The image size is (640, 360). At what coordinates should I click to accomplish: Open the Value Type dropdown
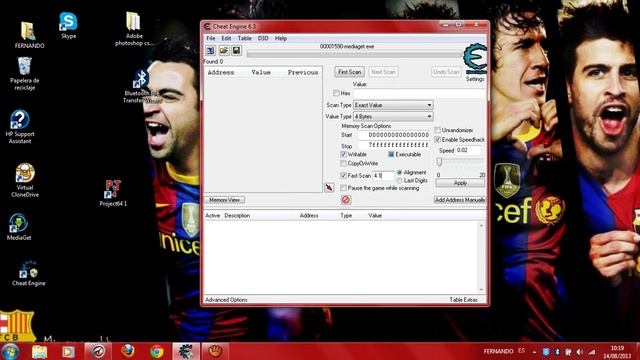click(393, 117)
